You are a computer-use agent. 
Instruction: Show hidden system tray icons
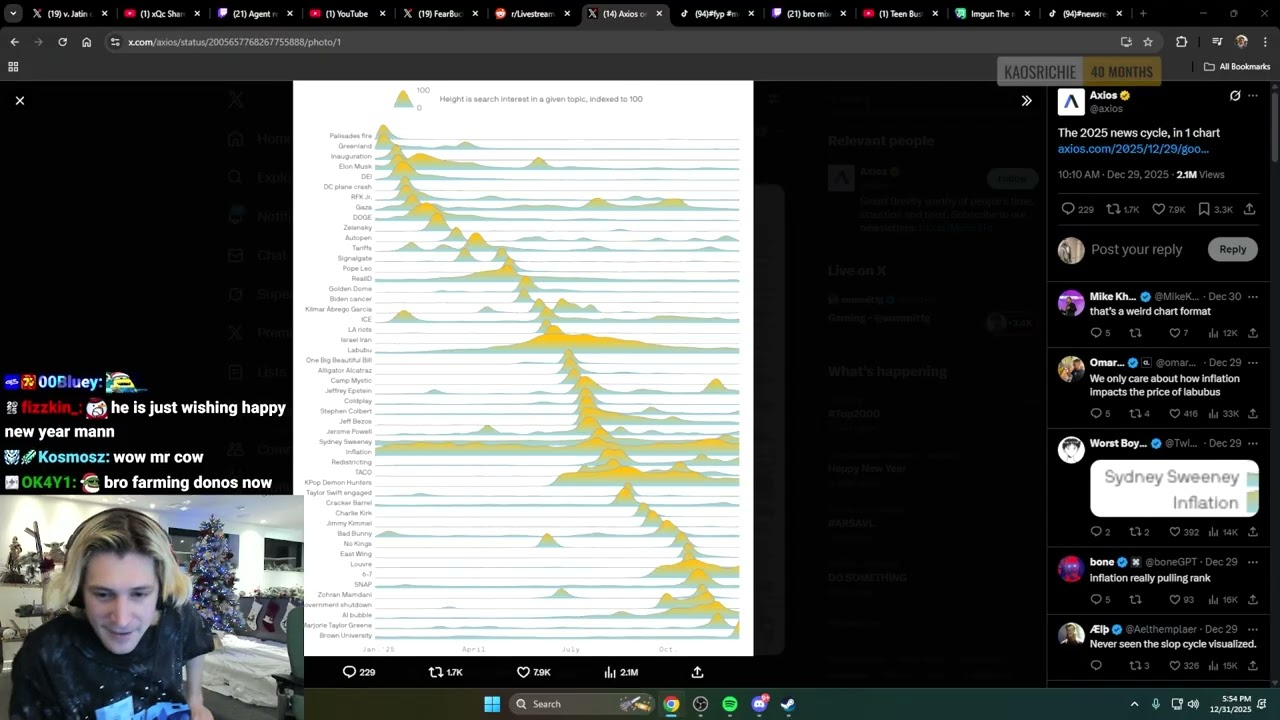[1134, 704]
